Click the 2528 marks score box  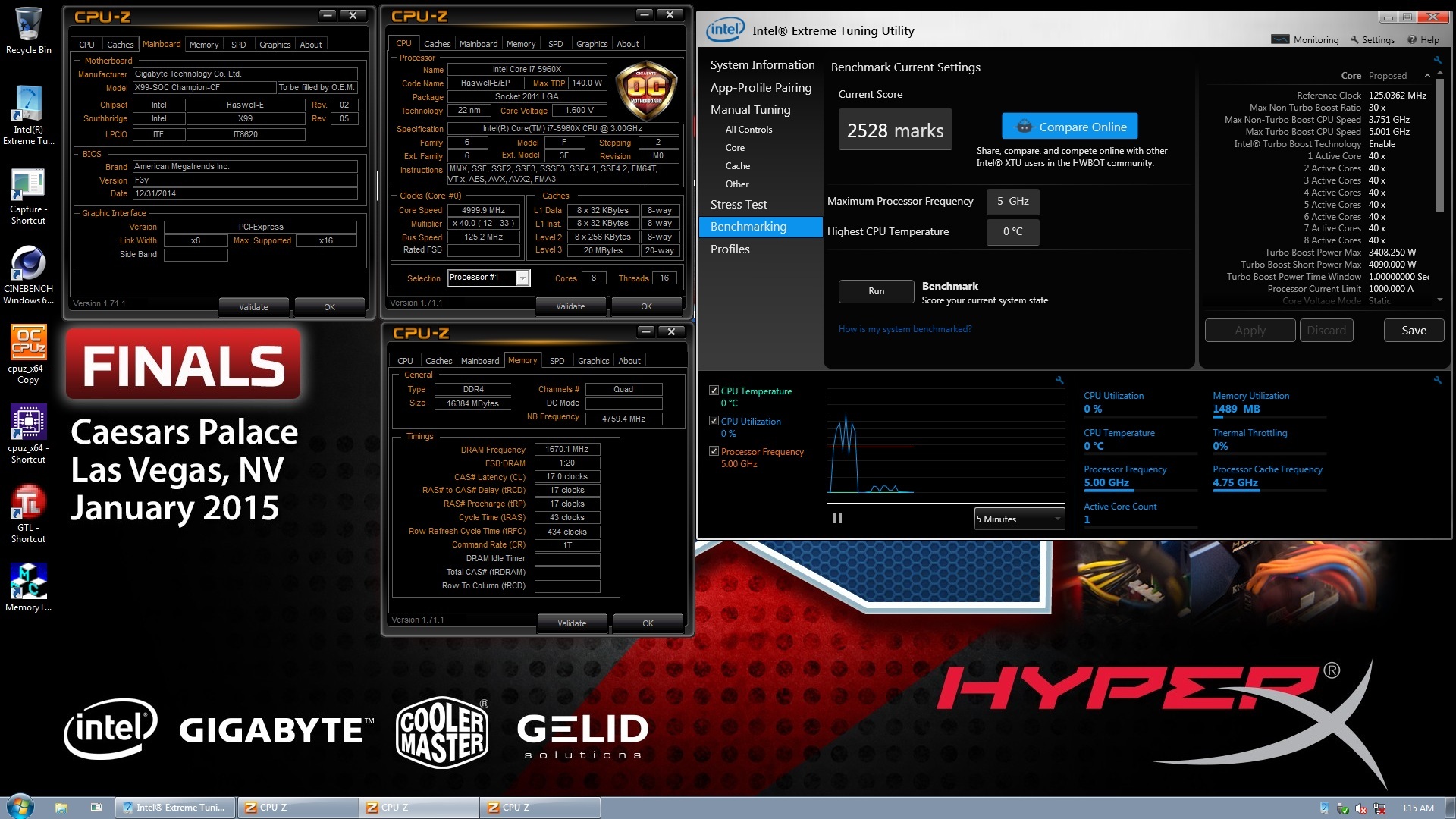(x=895, y=130)
